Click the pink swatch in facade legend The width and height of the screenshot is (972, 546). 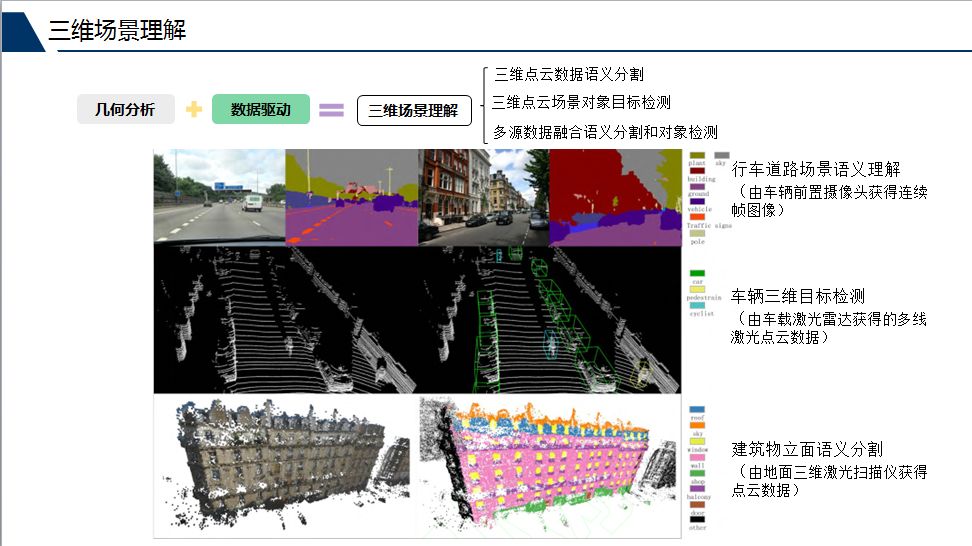click(x=697, y=457)
